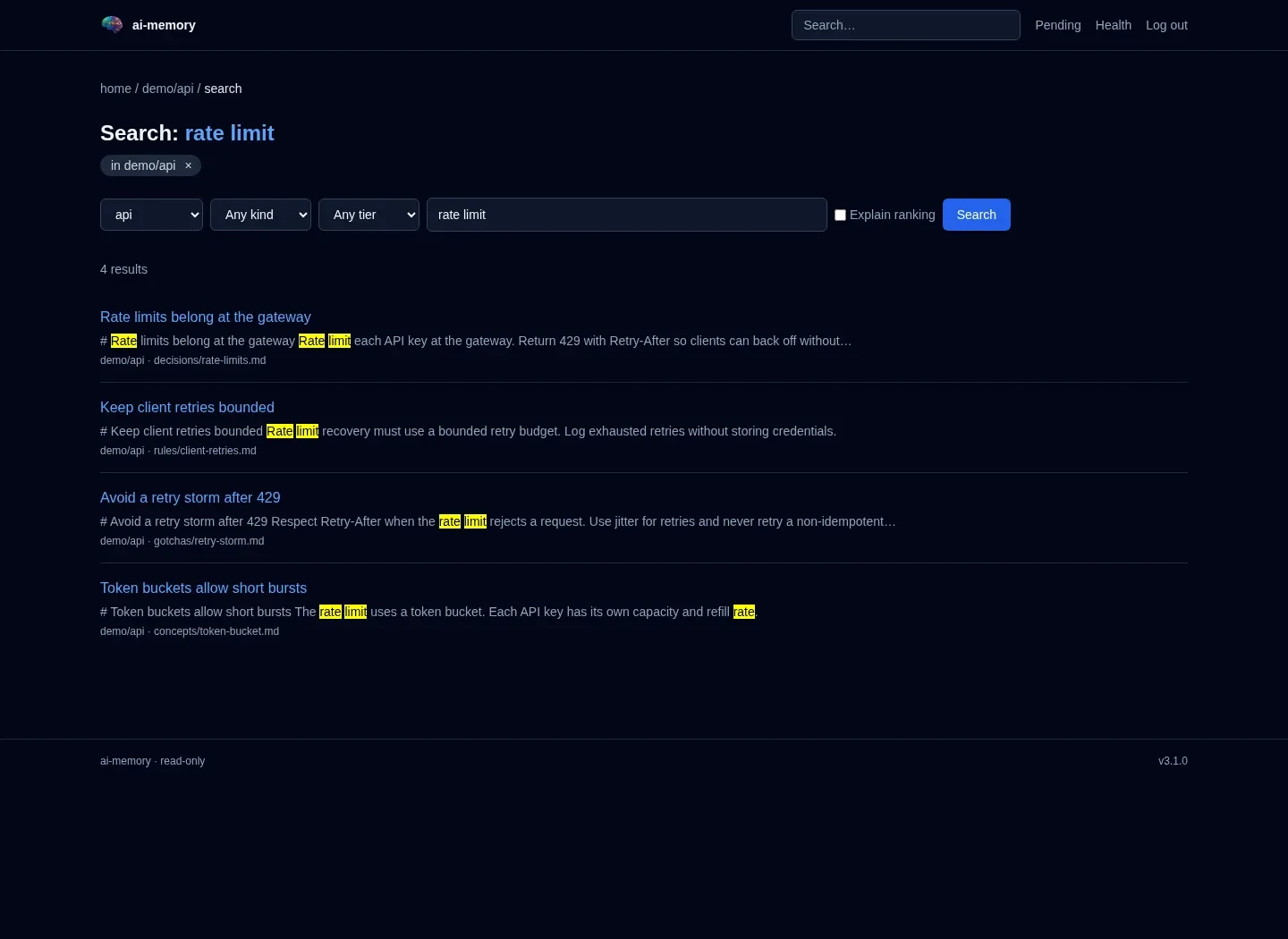Click the 'Search: rate limit' page heading
Image resolution: width=1288 pixels, height=939 pixels.
coord(187,133)
